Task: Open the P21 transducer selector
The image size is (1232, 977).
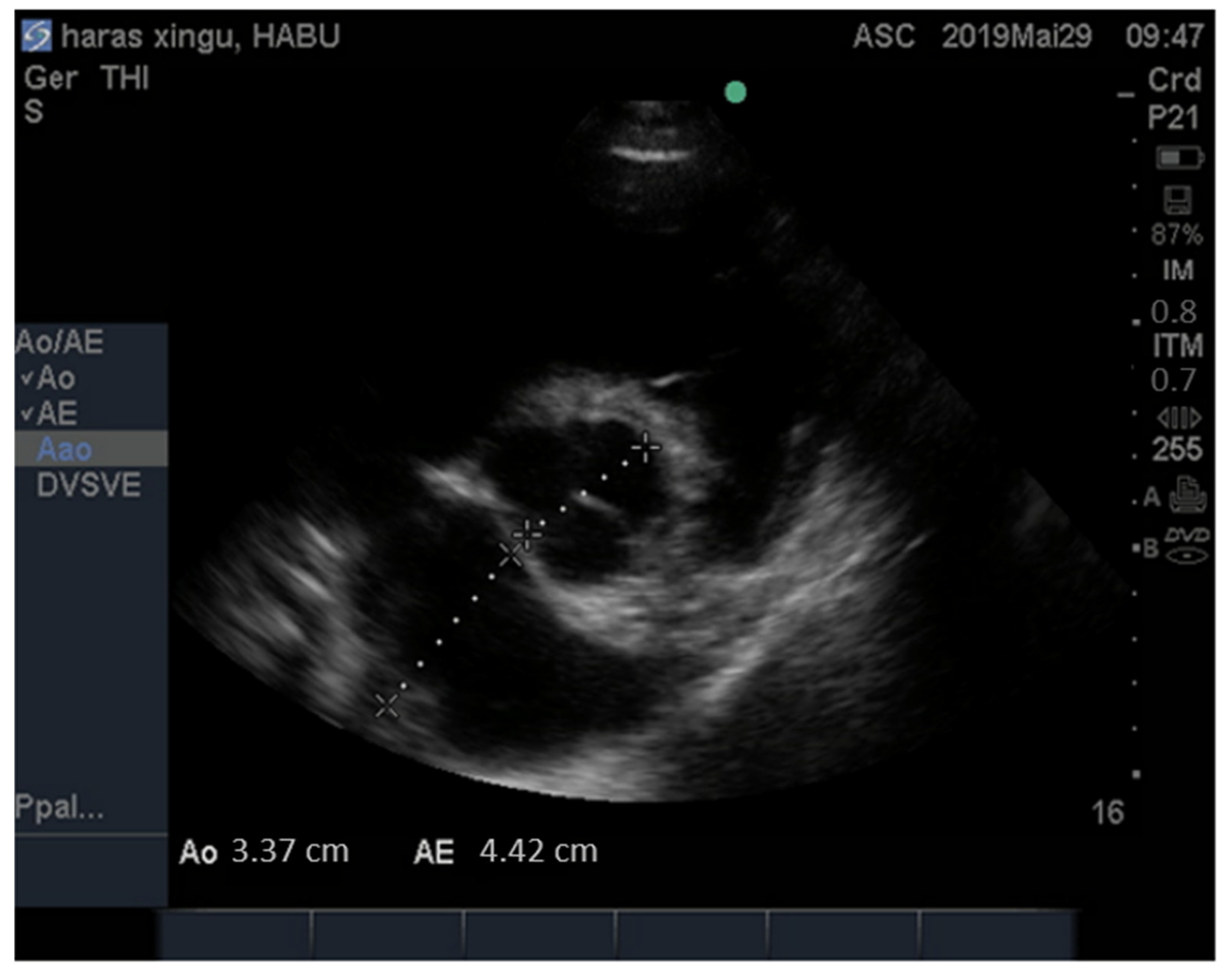Action: (x=1172, y=118)
